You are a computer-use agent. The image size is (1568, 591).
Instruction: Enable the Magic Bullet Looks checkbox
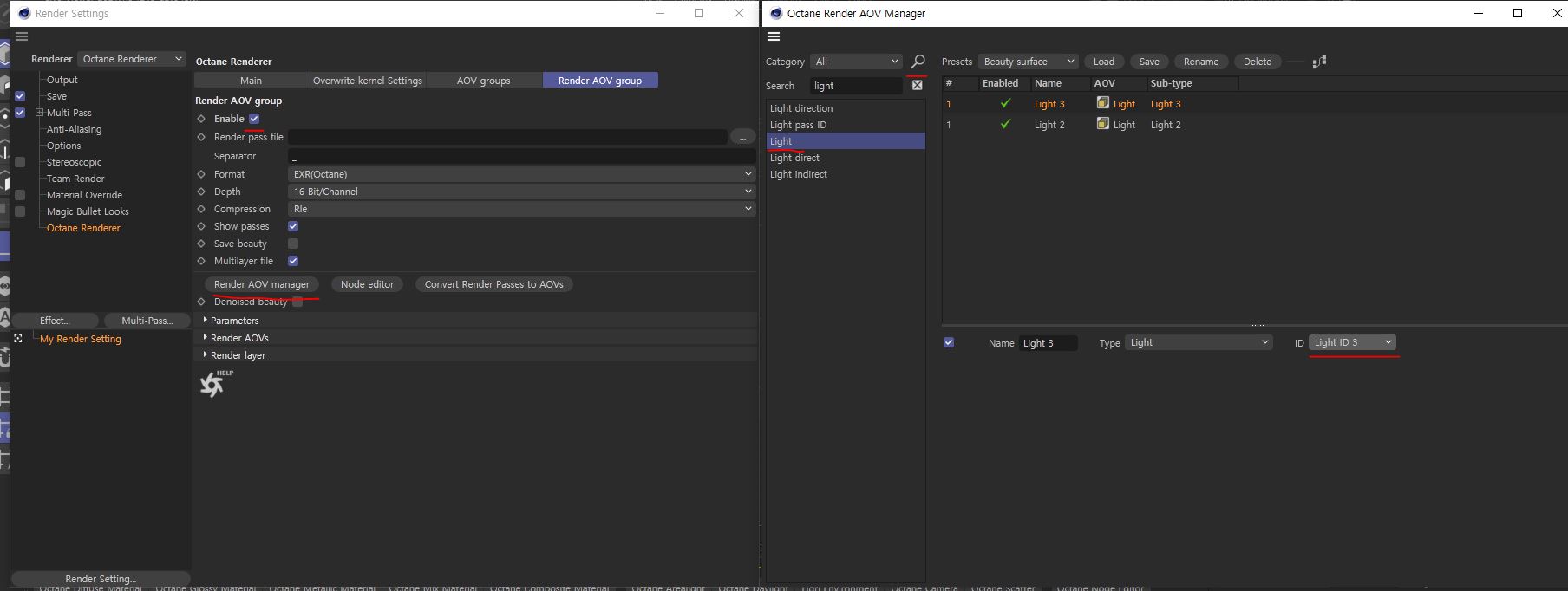pos(20,211)
